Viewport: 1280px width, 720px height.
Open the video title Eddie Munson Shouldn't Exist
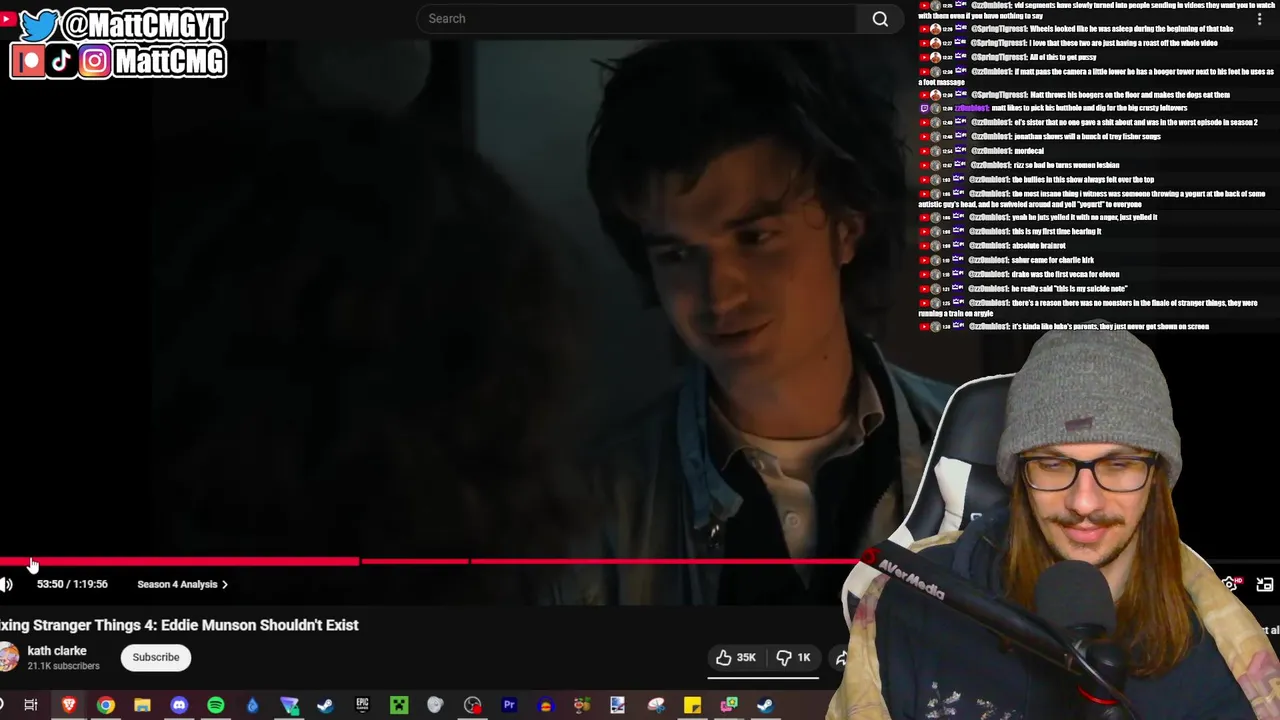coord(179,625)
